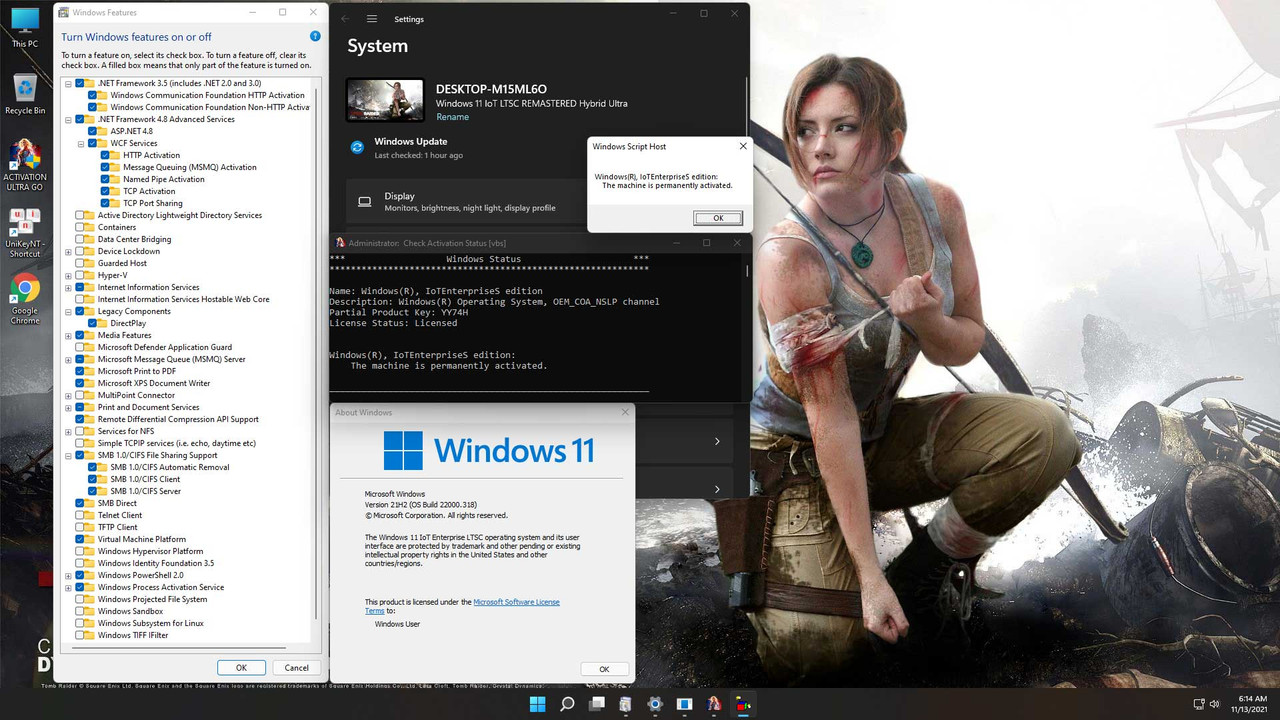Screen dimensions: 1280x720
Task: Check the Windows Sandbox checkbox
Action: tap(80, 611)
